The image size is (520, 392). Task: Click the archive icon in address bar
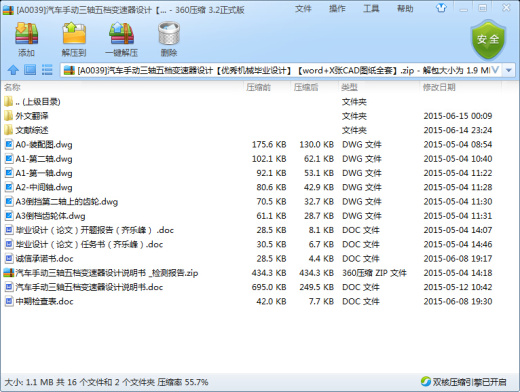coord(69,70)
